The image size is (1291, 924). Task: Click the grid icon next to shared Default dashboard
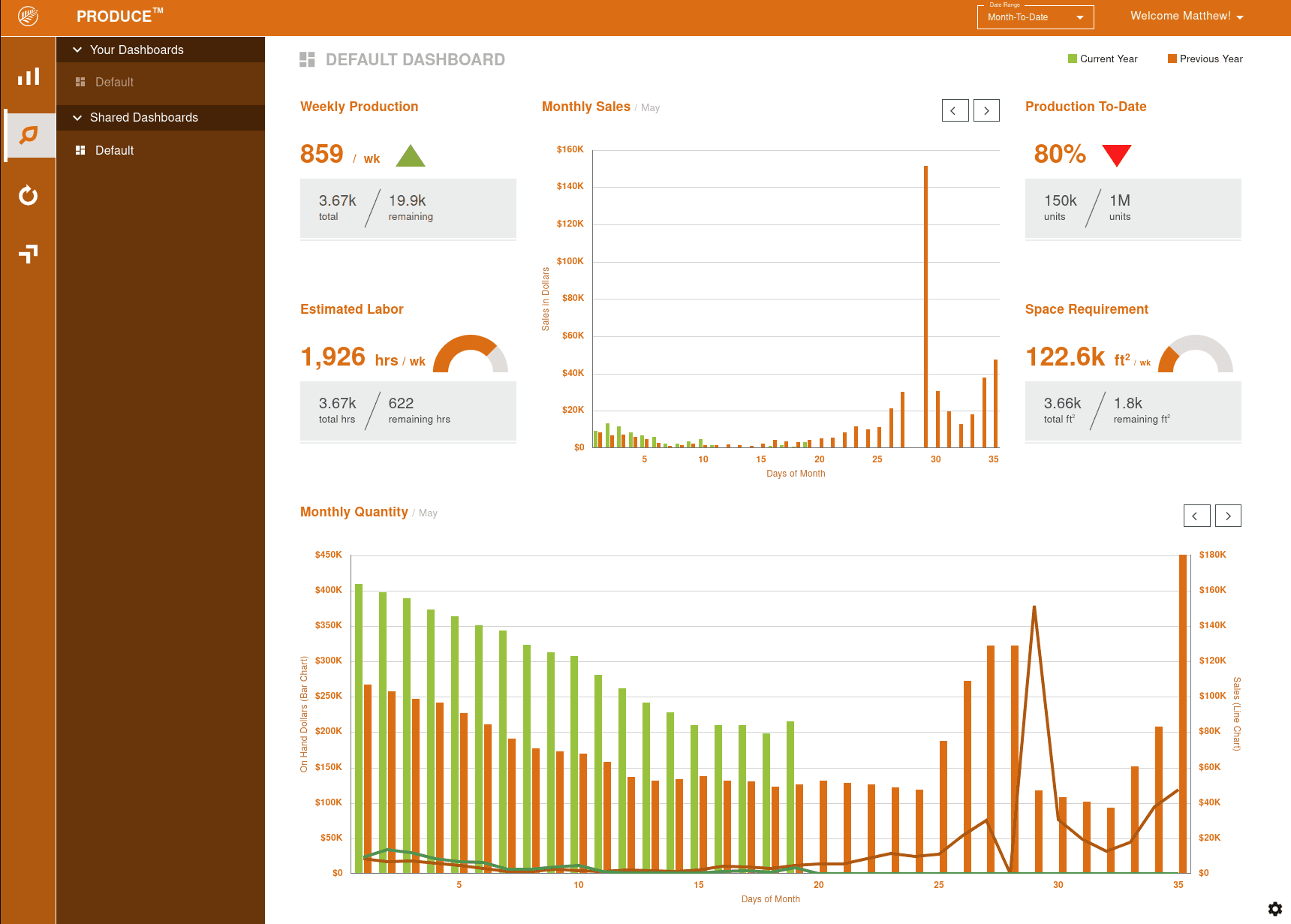tap(80, 150)
